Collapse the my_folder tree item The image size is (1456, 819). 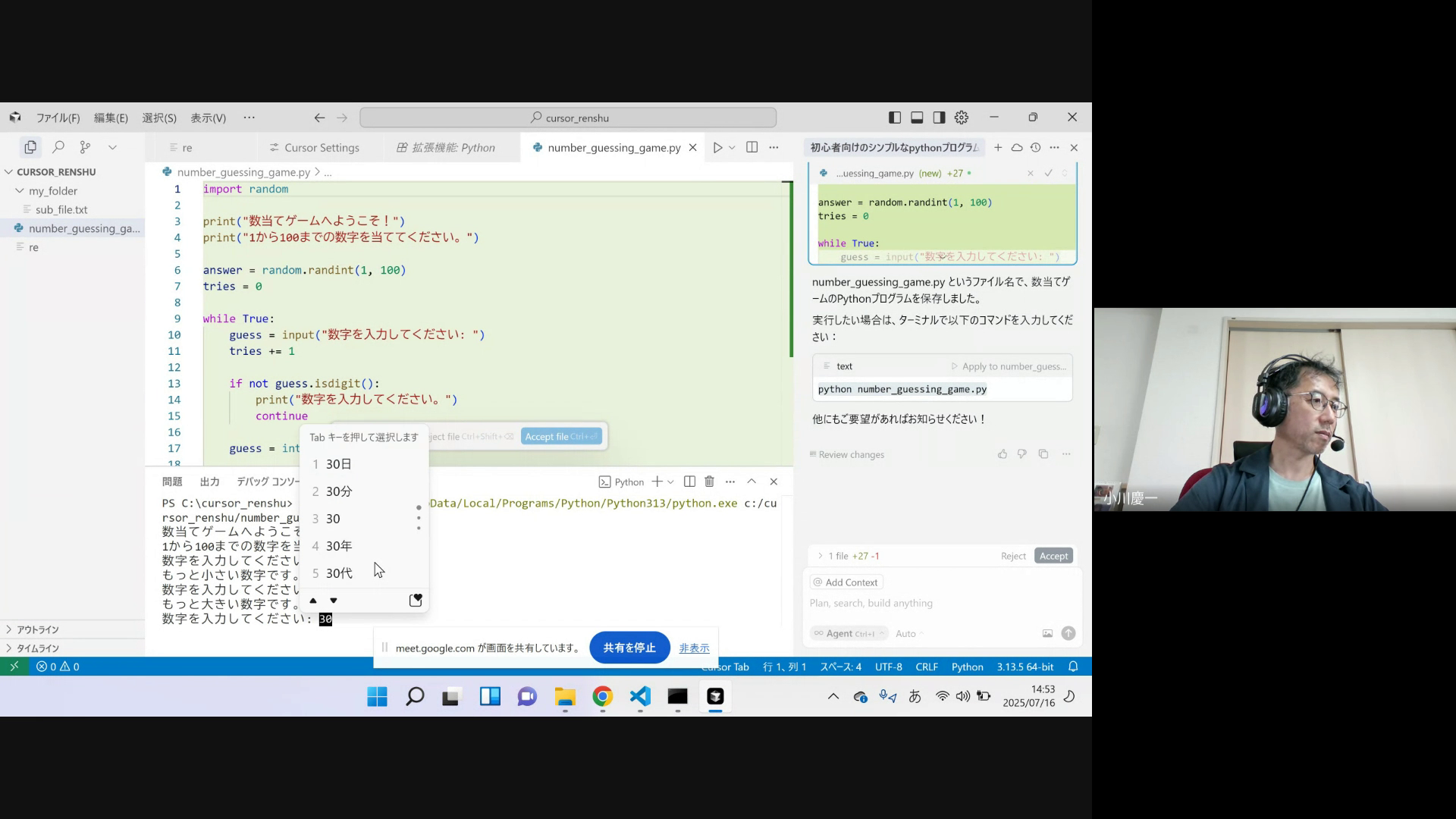point(20,191)
